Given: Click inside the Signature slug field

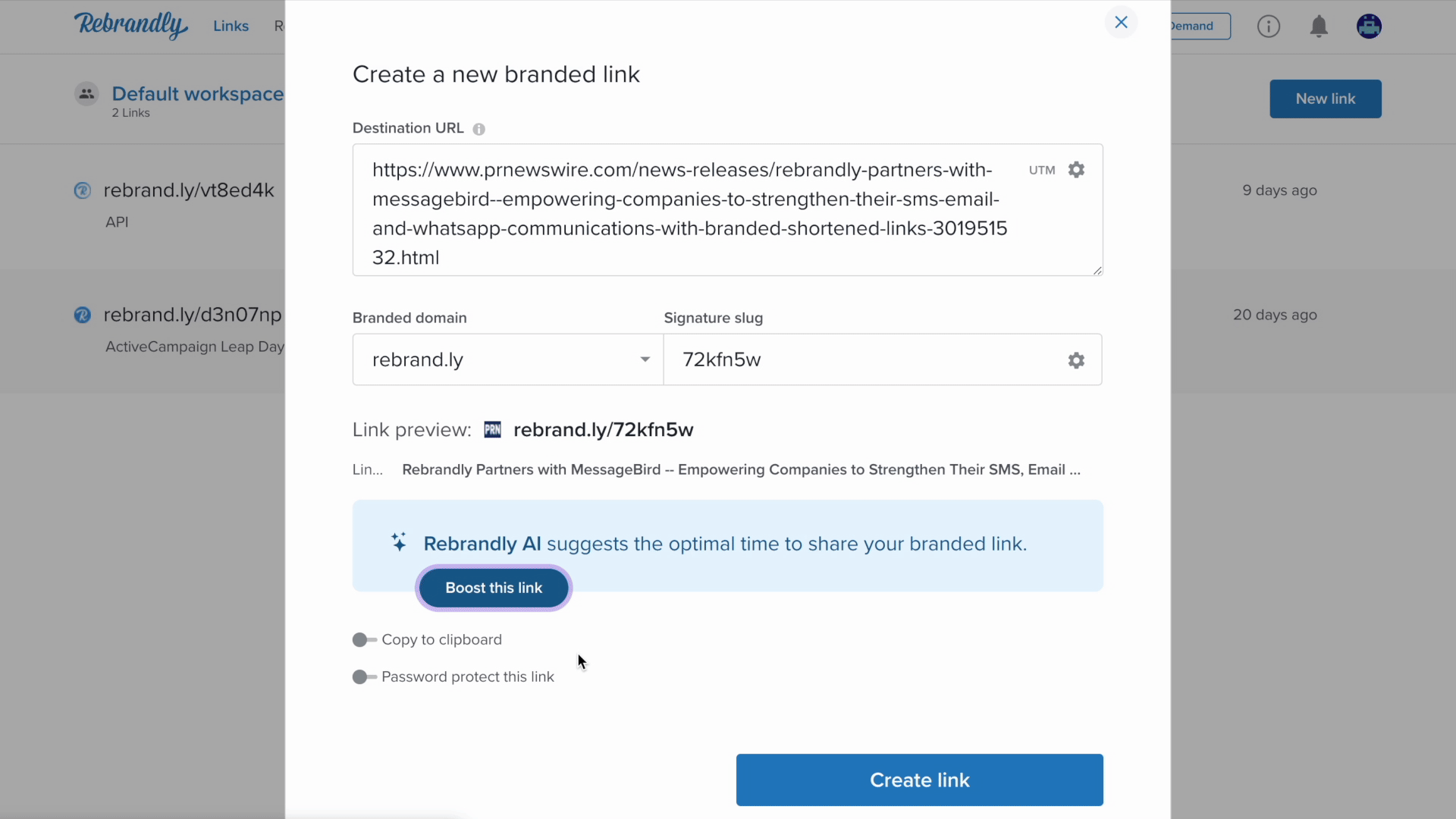Looking at the screenshot, I should tap(864, 359).
